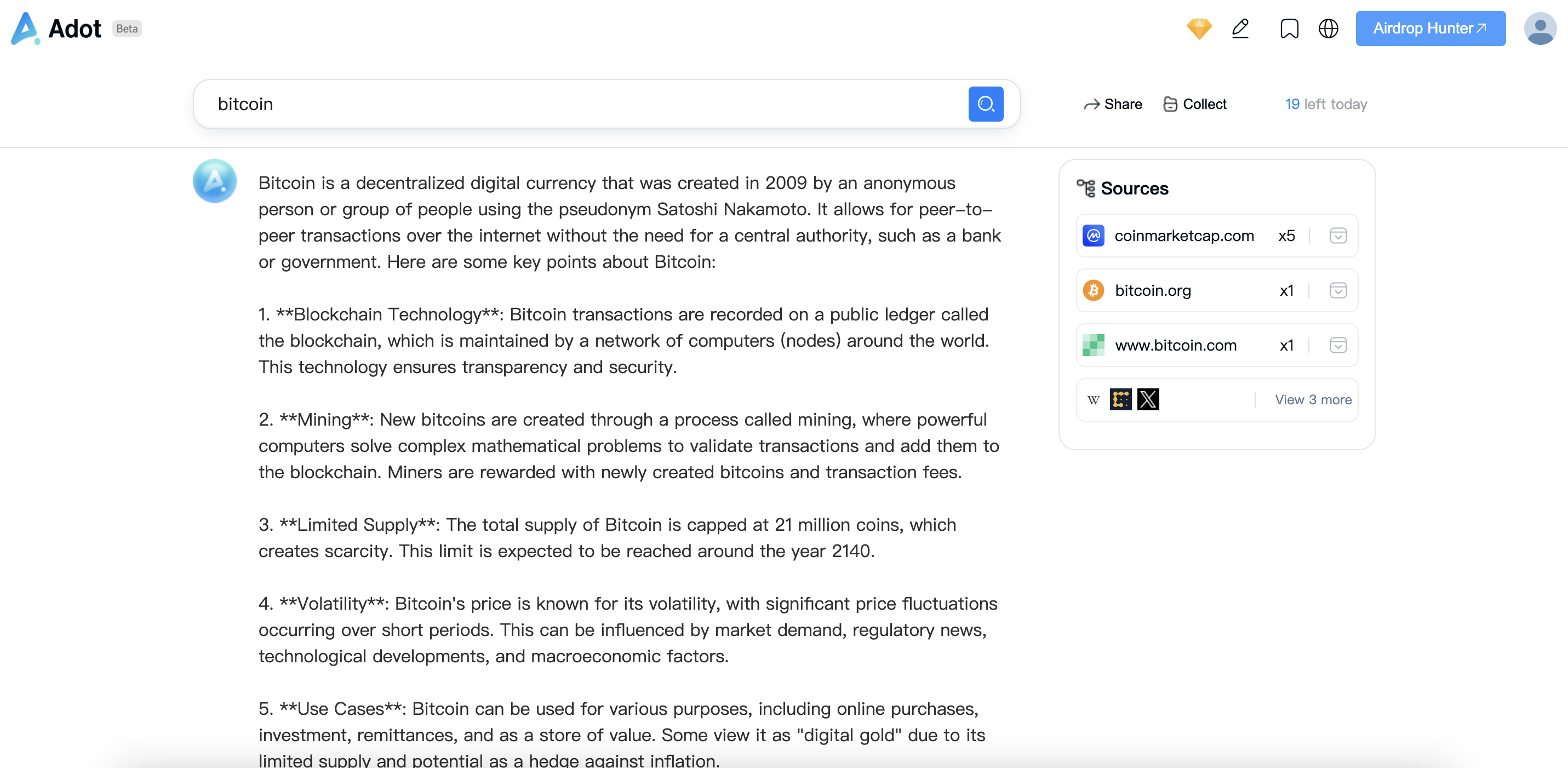The image size is (1568, 768).
Task: Click the Adot assistant avatar icon
Action: (x=214, y=181)
